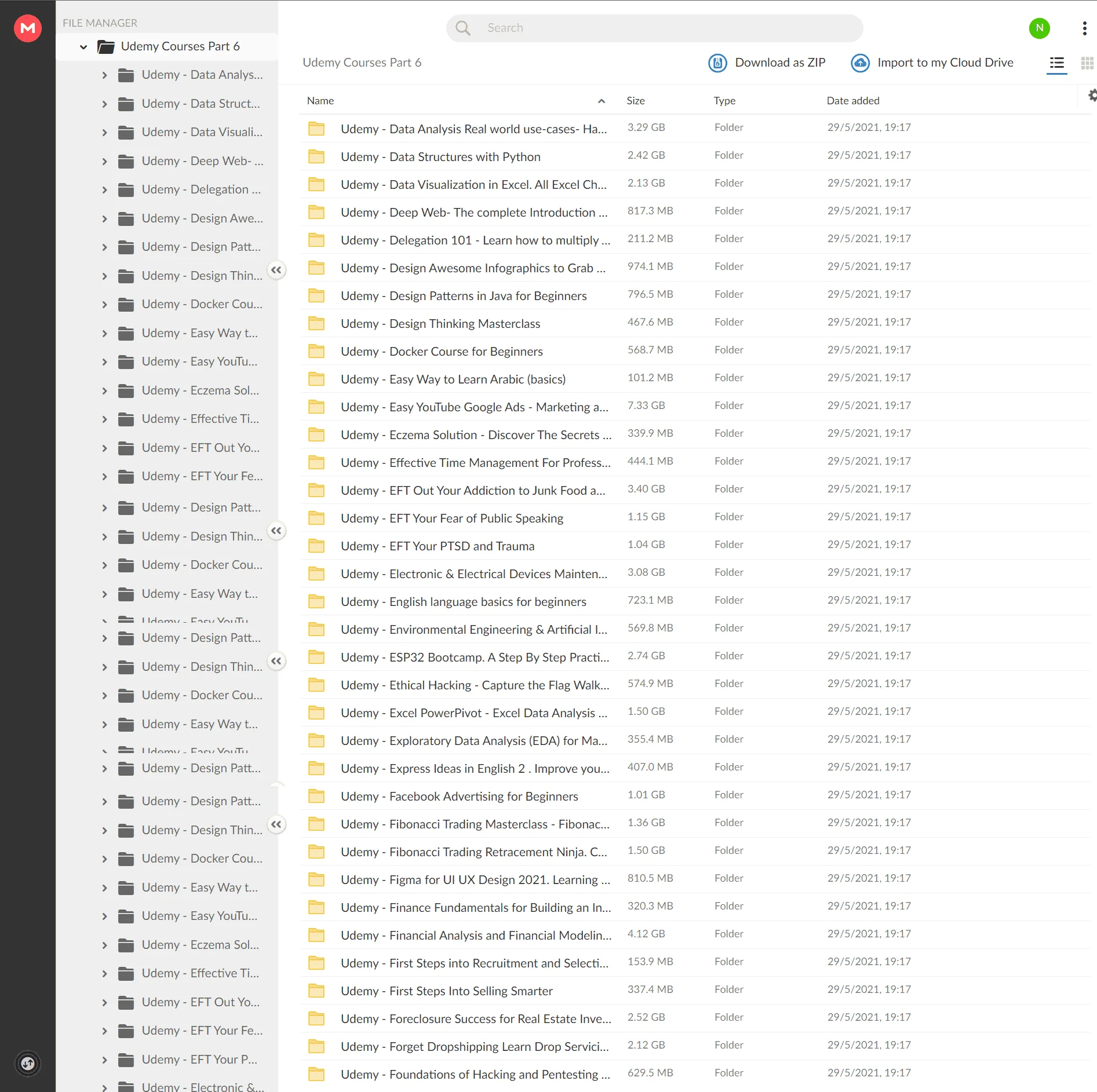
Task: Open the three-dot options menu
Action: point(1084,28)
